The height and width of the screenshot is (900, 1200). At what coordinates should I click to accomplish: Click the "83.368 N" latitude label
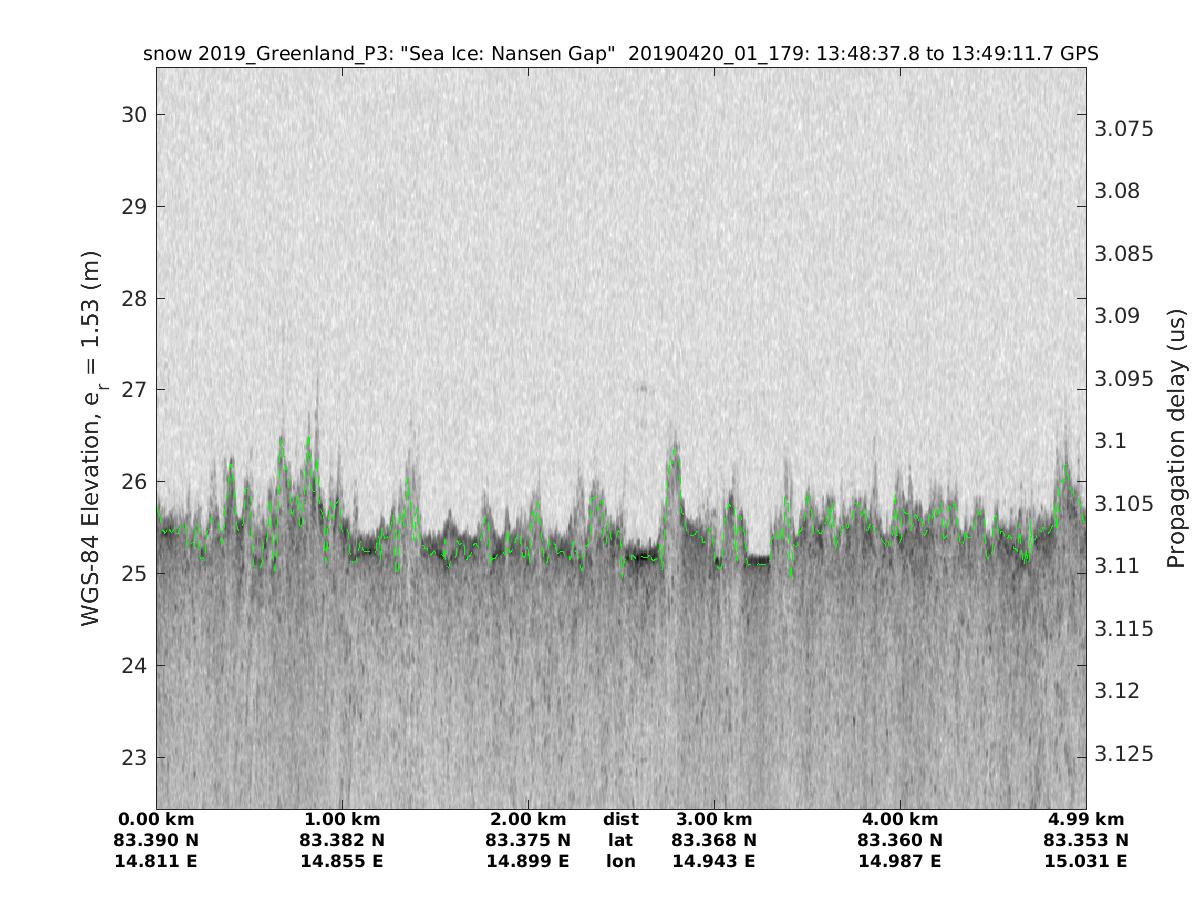coord(714,840)
